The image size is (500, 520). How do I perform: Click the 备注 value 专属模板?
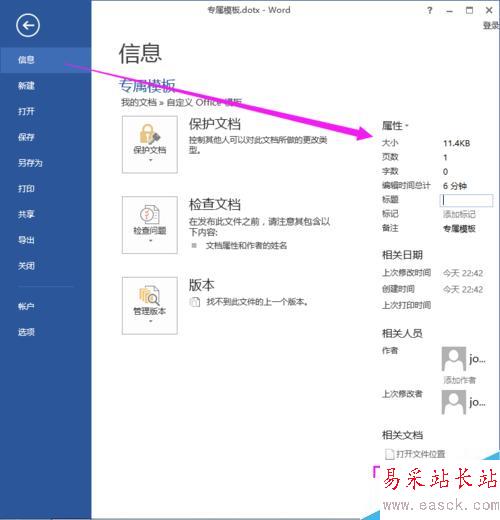459,229
